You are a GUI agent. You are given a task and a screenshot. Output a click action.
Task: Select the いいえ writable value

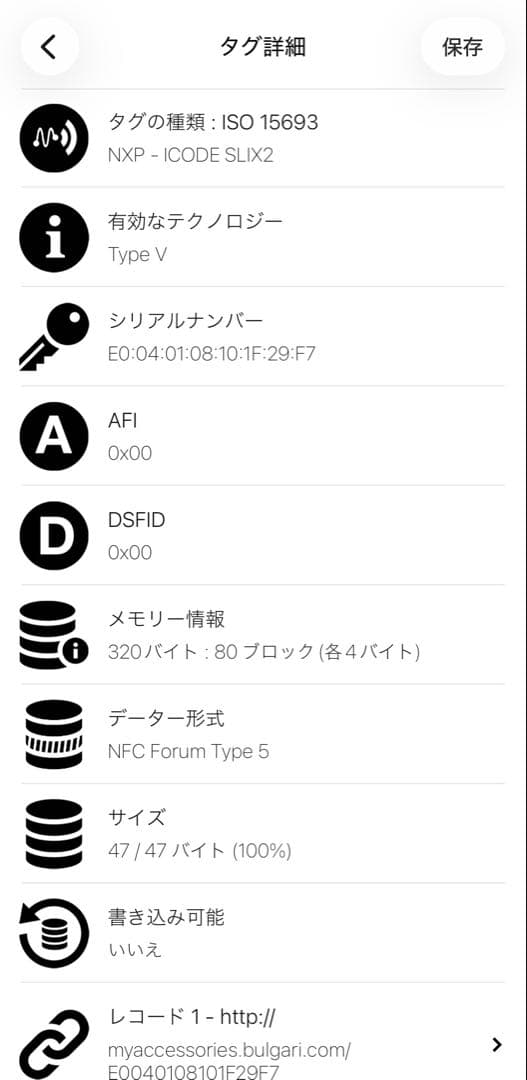[x=135, y=950]
